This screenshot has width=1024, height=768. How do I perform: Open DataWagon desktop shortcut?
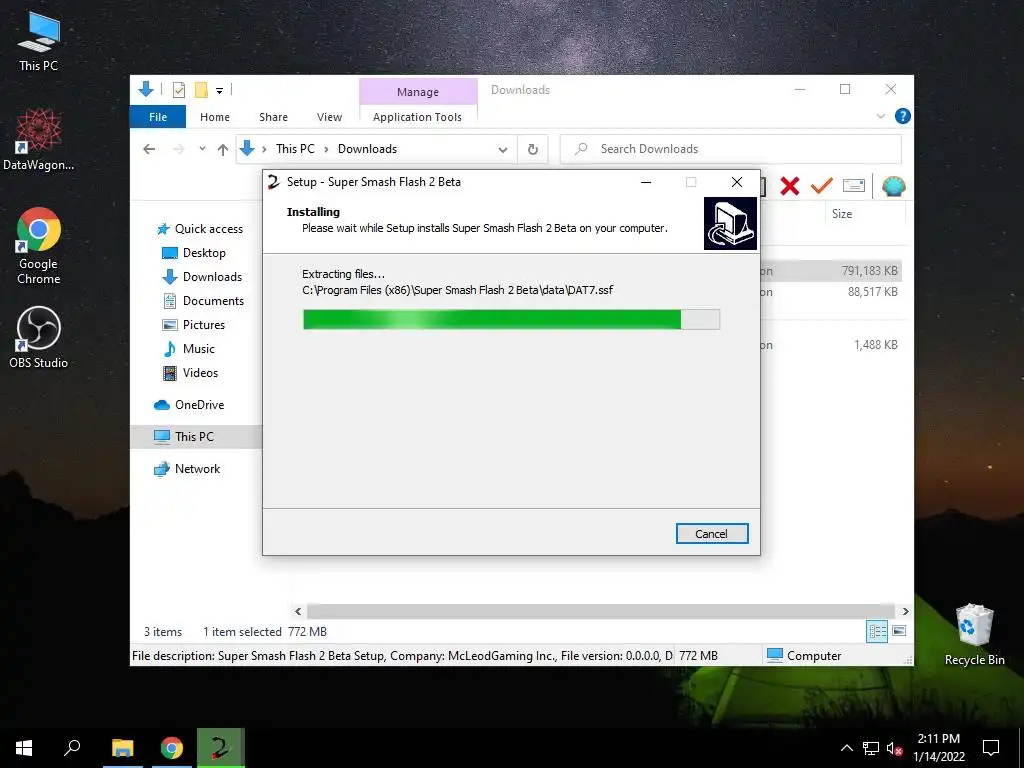[39, 140]
